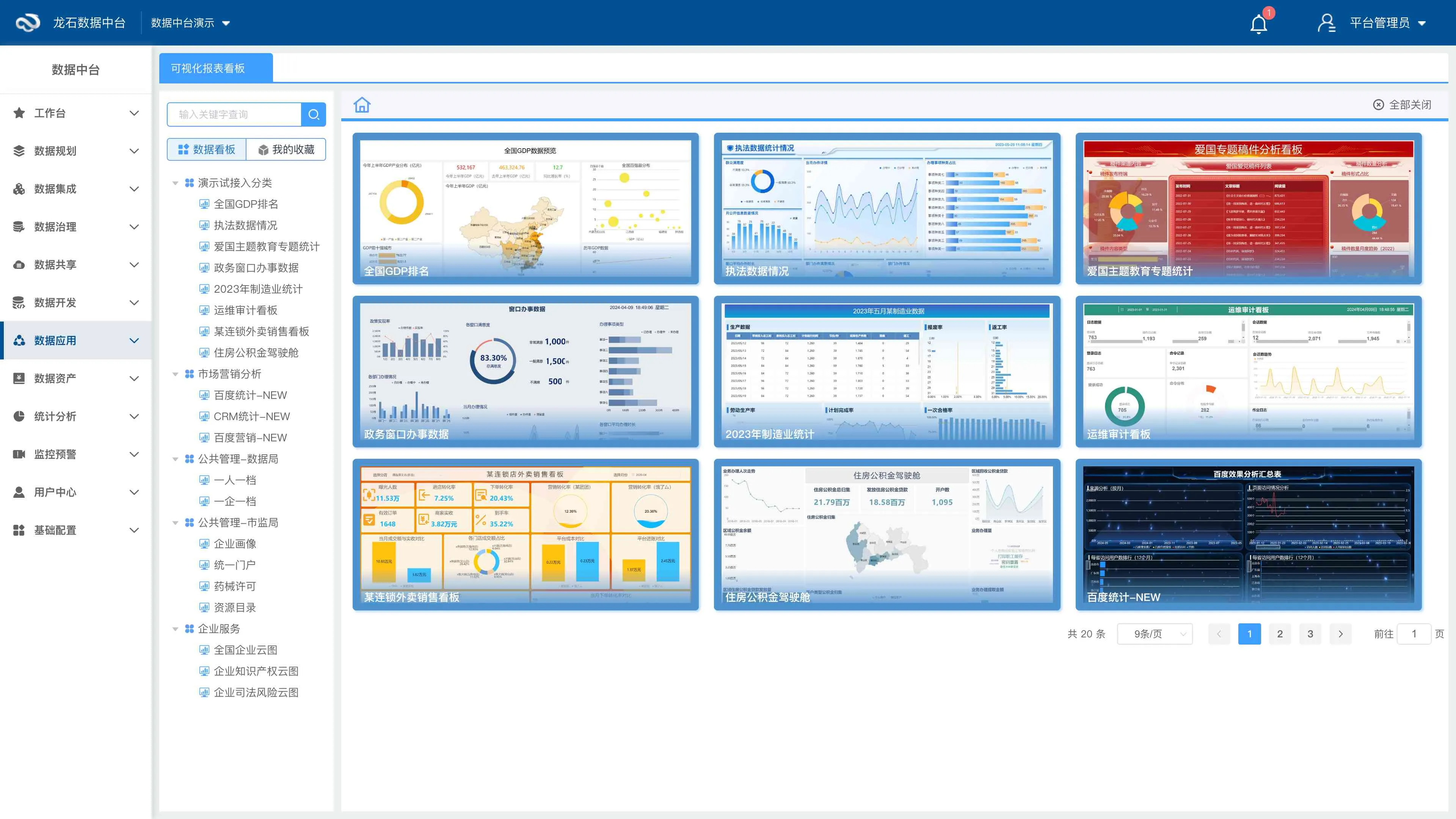Click the 数据集成 sidebar icon
The width and height of the screenshot is (1456, 819).
coord(19,189)
